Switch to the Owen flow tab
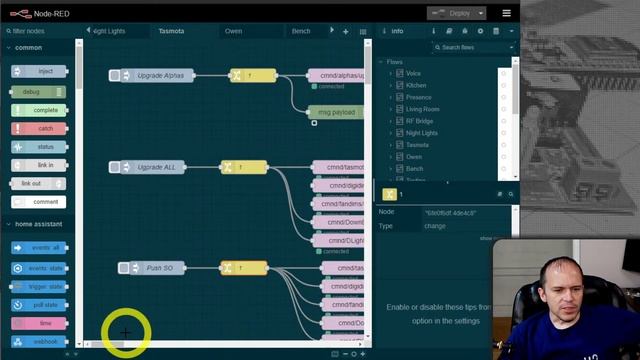Image resolution: width=640 pixels, height=360 pixels. [233, 31]
